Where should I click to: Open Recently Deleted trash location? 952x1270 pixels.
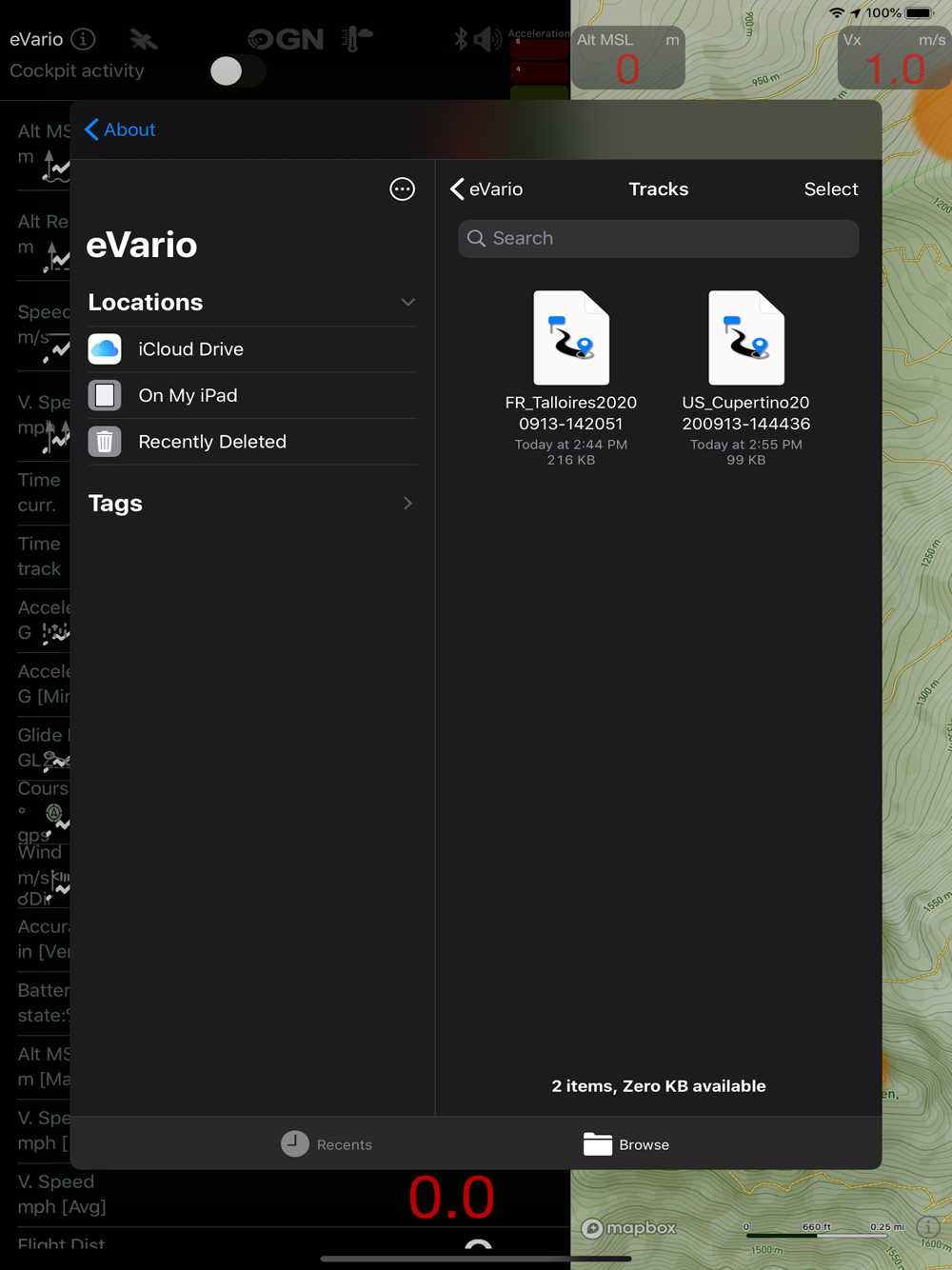[x=252, y=442]
